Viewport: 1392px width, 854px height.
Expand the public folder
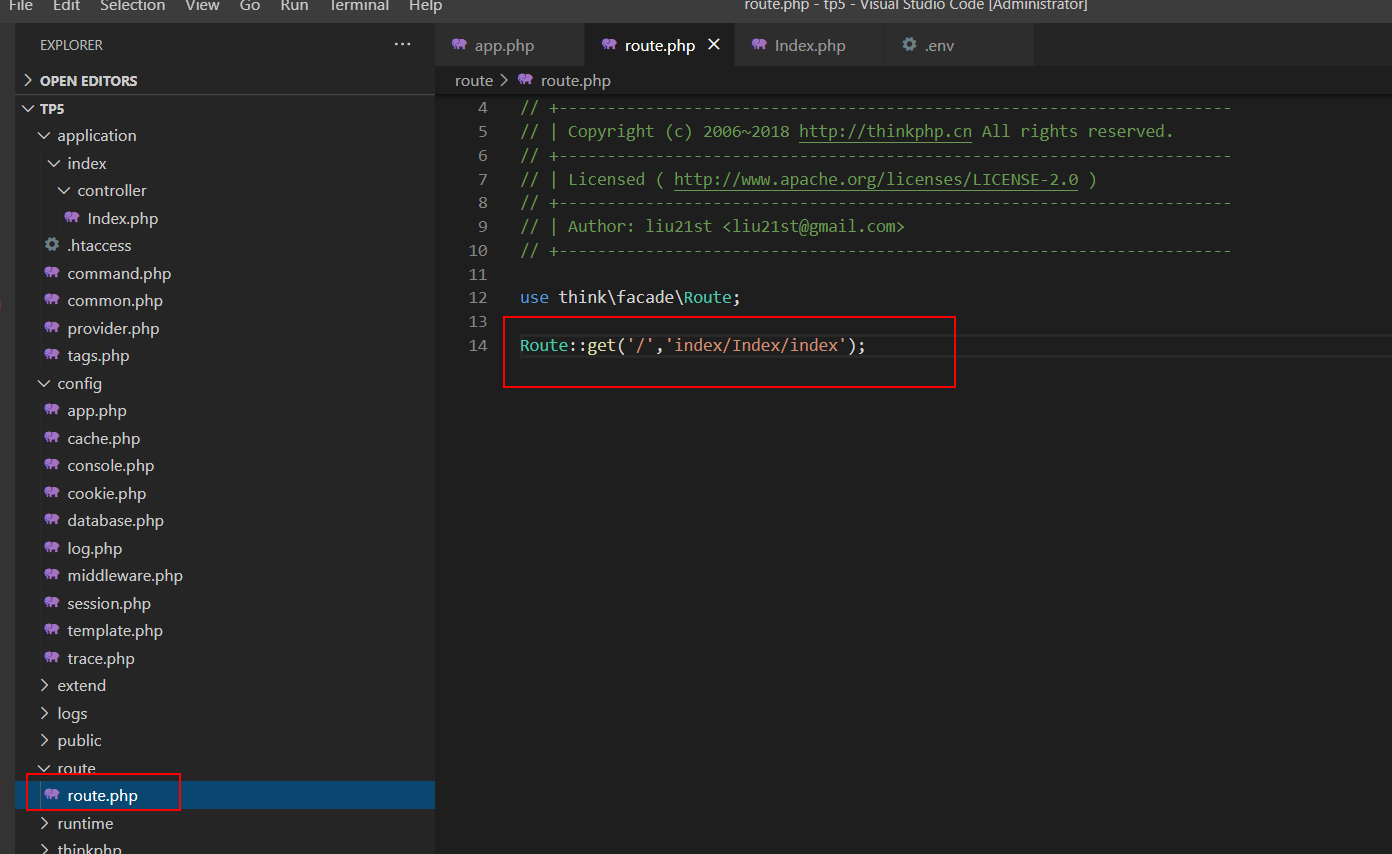(x=43, y=740)
